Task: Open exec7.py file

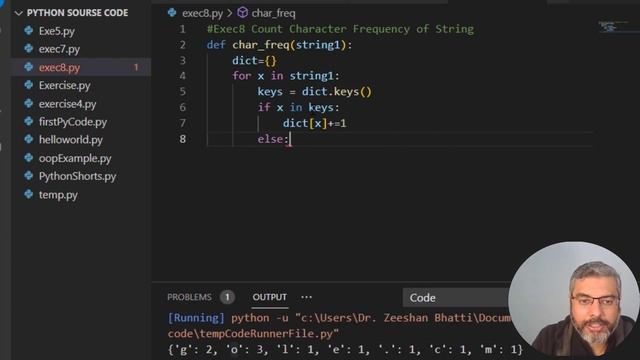Action: tap(59, 49)
